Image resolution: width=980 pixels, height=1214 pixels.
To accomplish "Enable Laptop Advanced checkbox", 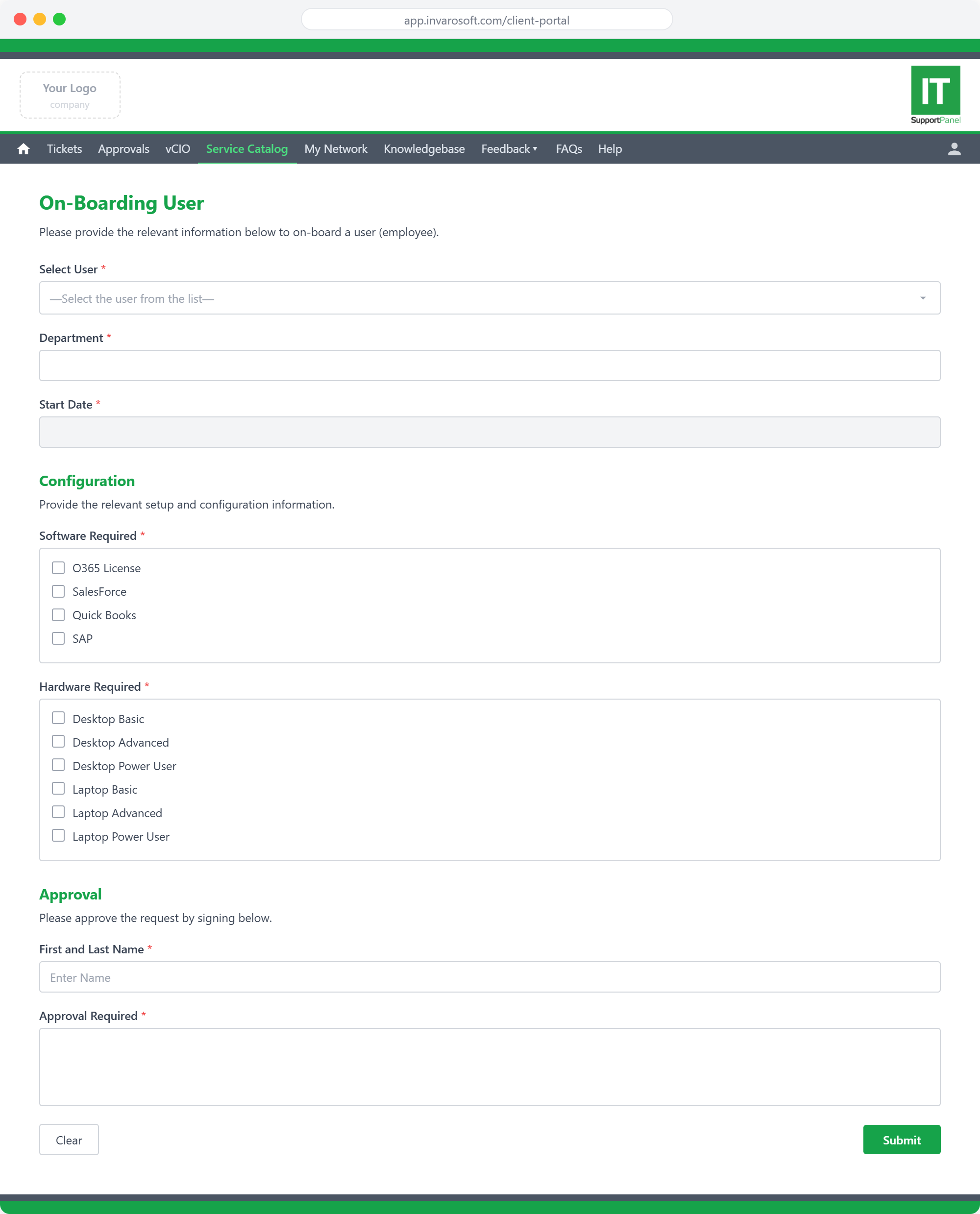I will (58, 812).
